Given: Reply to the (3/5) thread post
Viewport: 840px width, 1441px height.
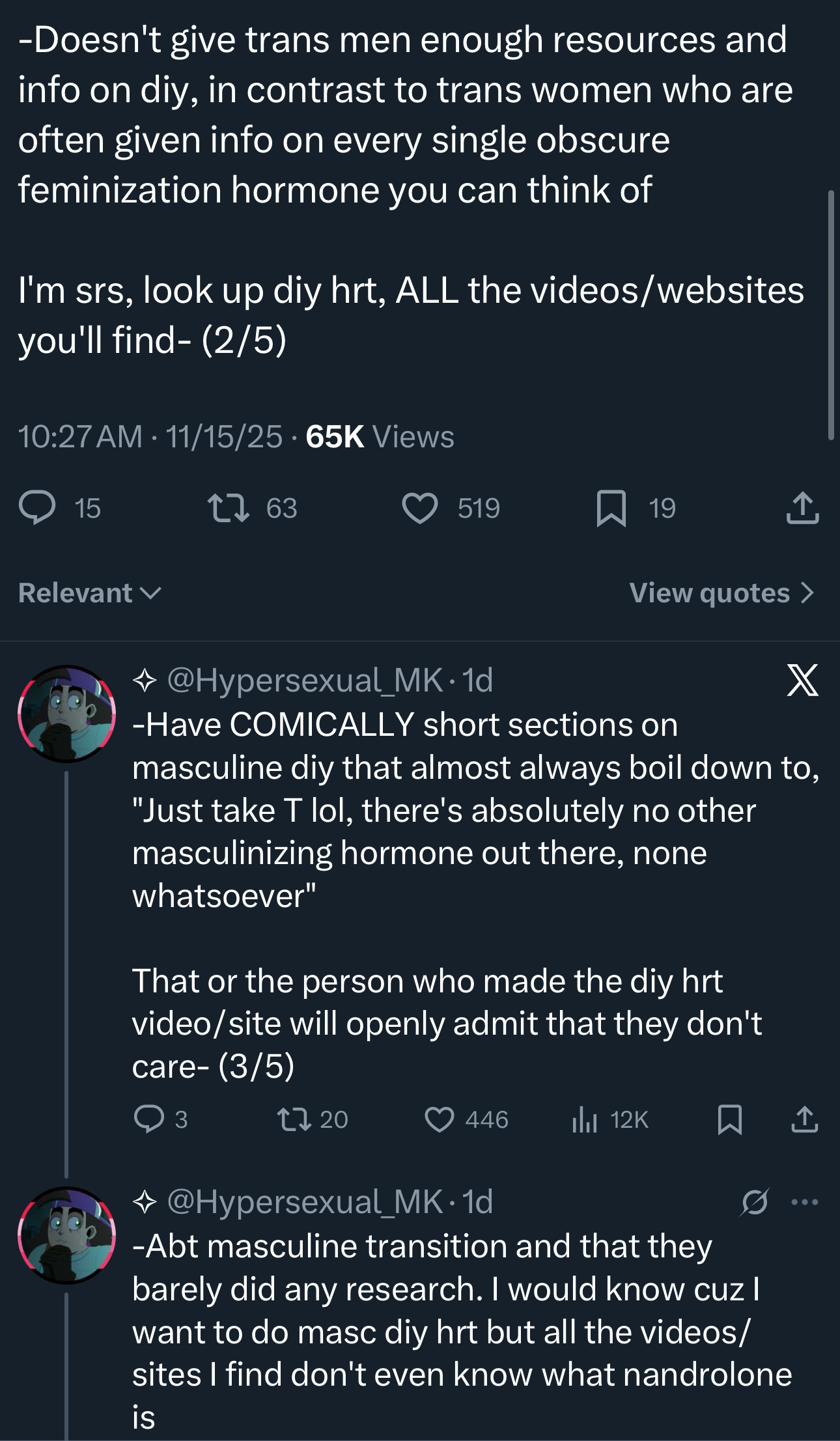Looking at the screenshot, I should coord(148,1119).
